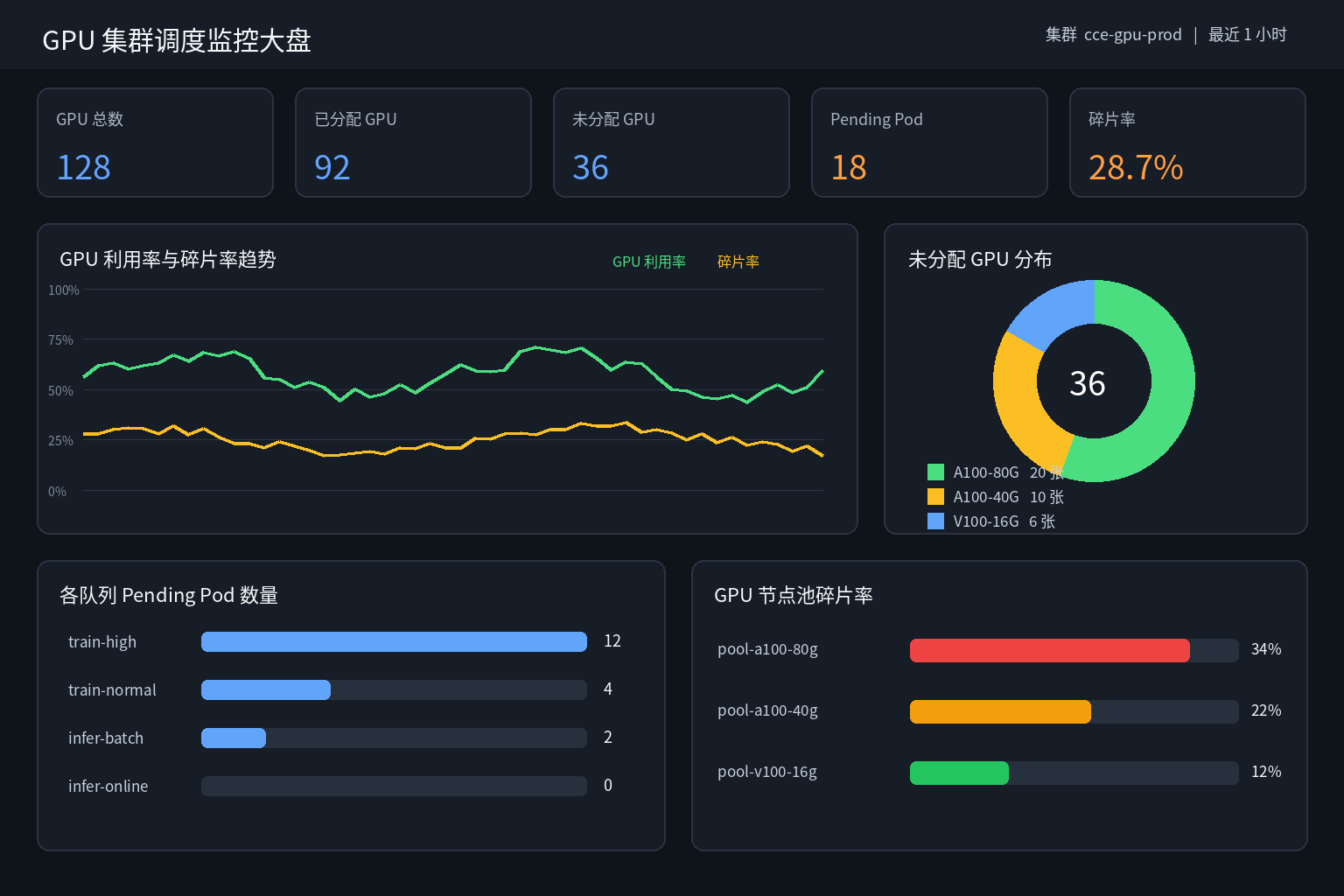Open the 碎片率 card showing 28.7%
This screenshot has height=896, width=1344.
point(1187,143)
